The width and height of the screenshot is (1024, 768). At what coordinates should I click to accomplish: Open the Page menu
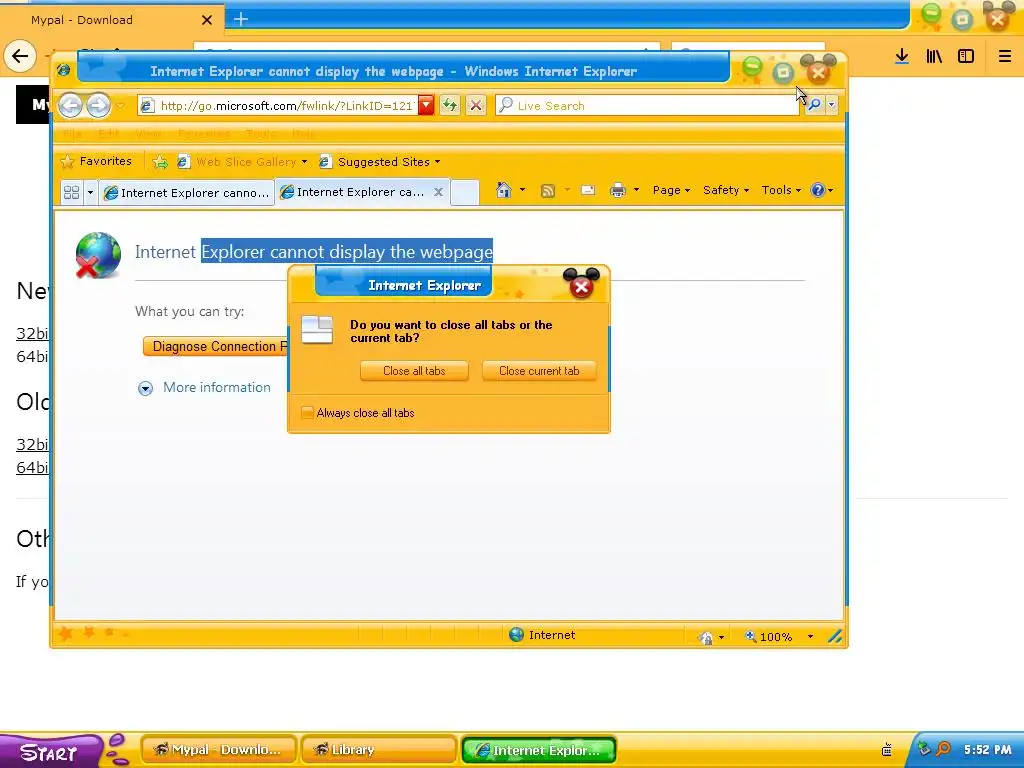coord(671,190)
